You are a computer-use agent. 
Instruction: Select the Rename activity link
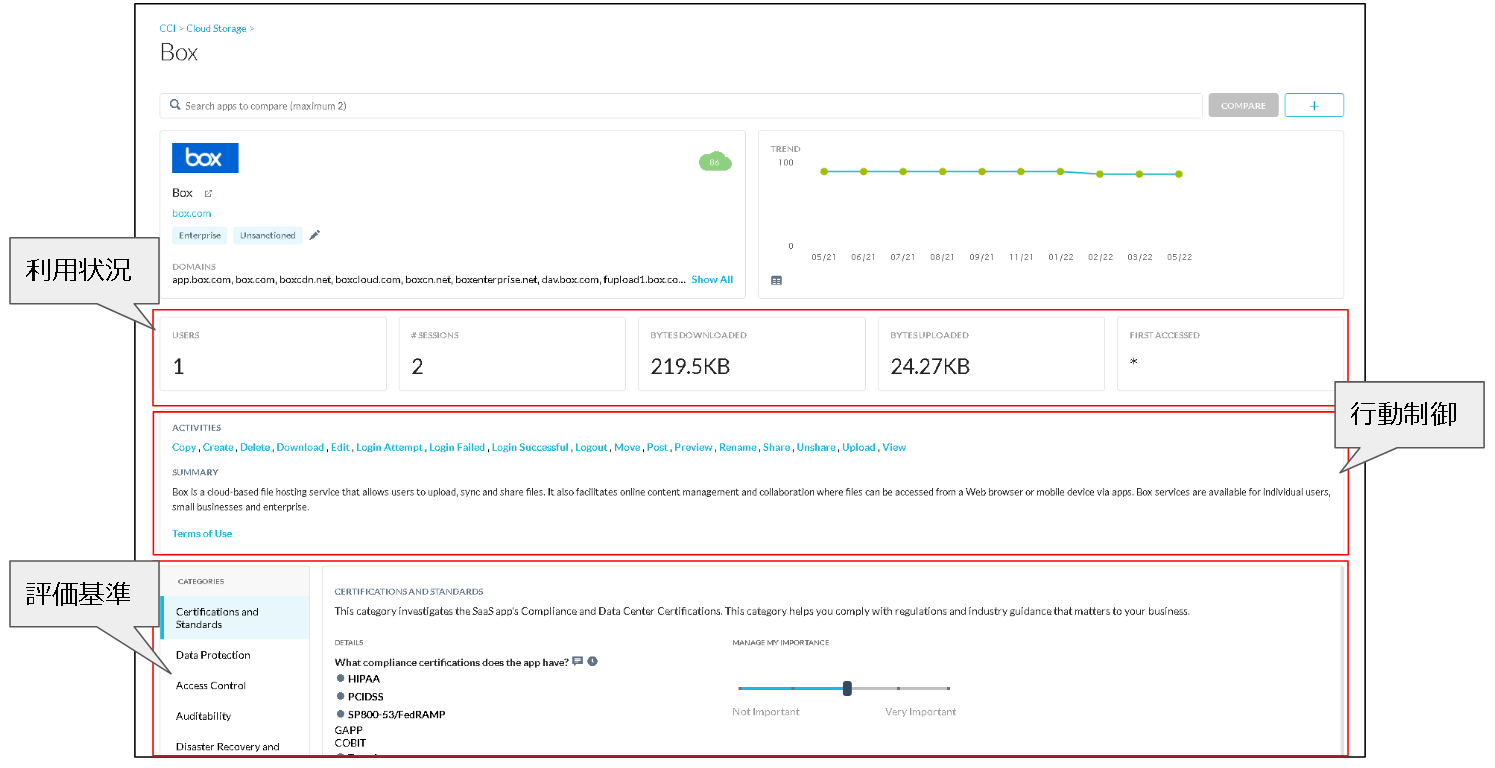738,447
